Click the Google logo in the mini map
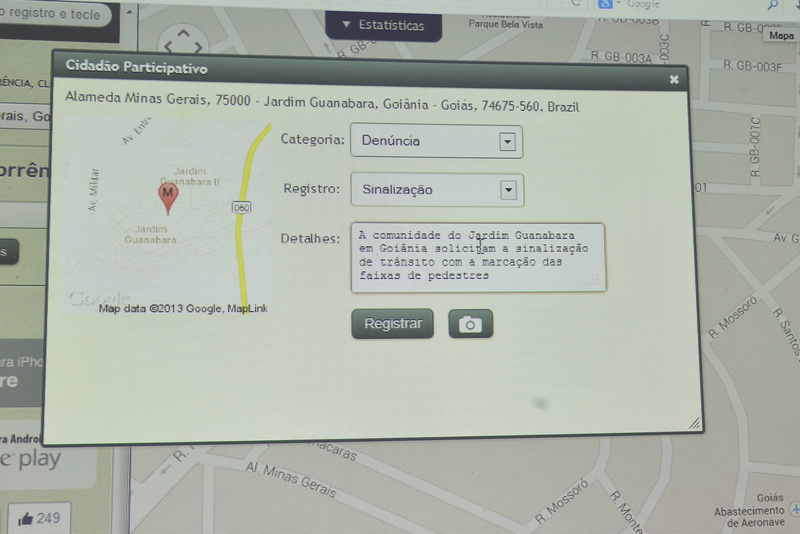 100,297
